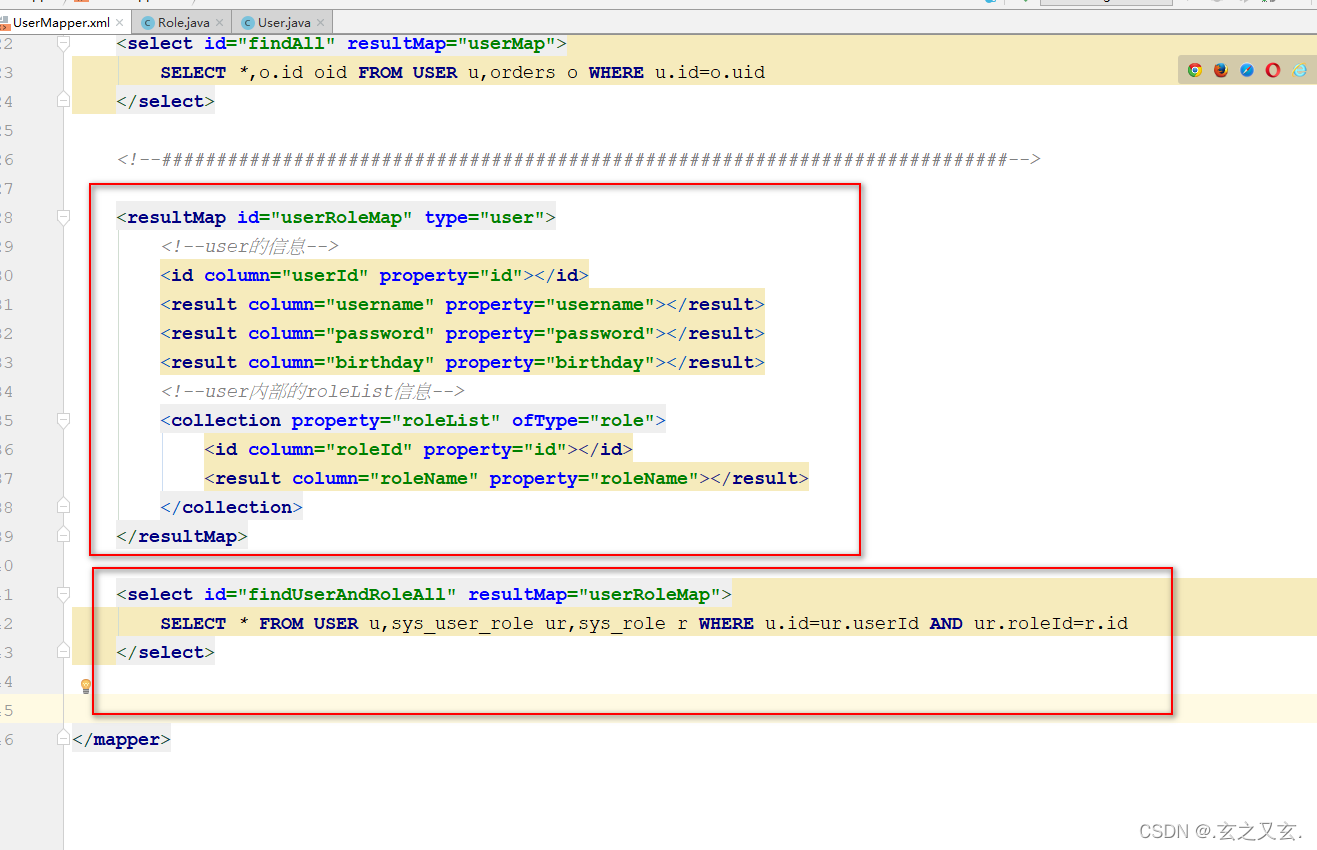The height and width of the screenshot is (850, 1317).
Task: Close the UserMapper.xml tab
Action: (120, 22)
